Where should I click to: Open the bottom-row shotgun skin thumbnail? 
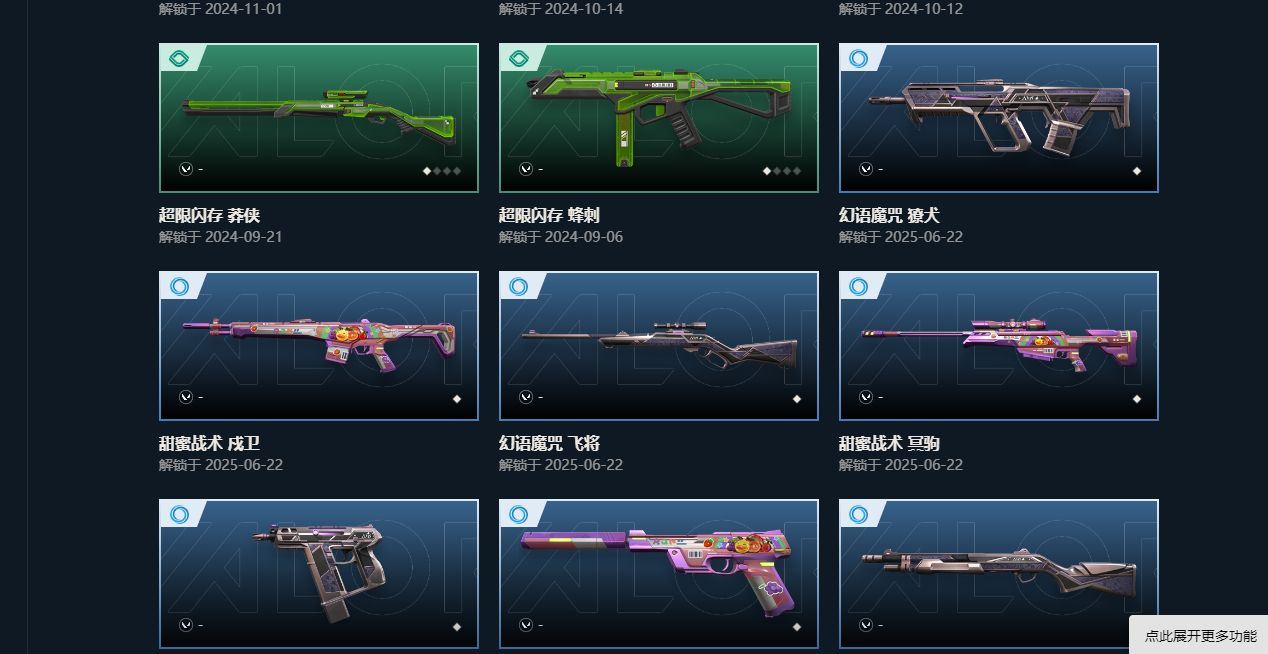click(x=999, y=574)
